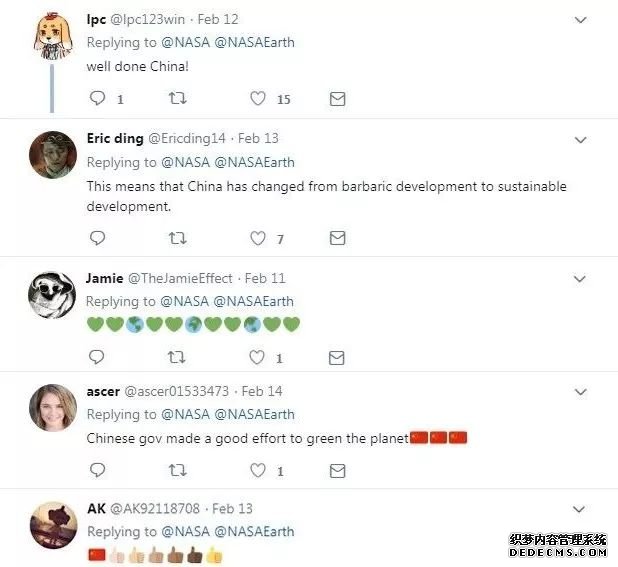
Task: Expand options chevron on Jamie's tweet
Action: click(579, 279)
